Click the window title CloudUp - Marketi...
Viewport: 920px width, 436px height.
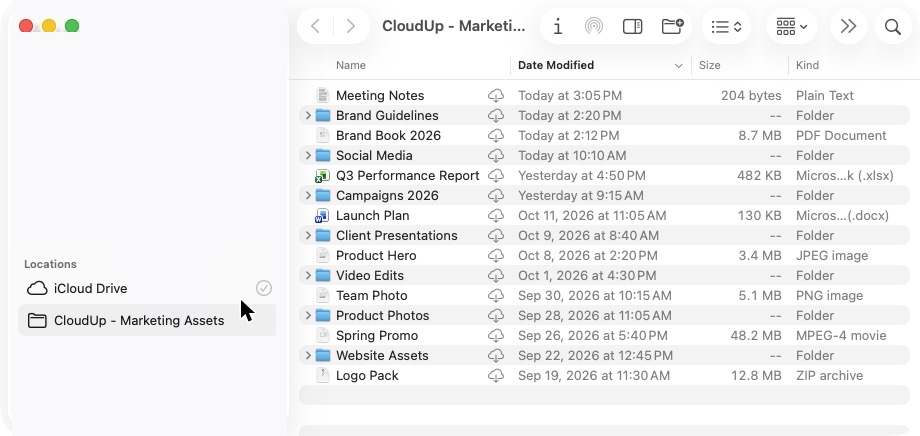[x=454, y=26]
